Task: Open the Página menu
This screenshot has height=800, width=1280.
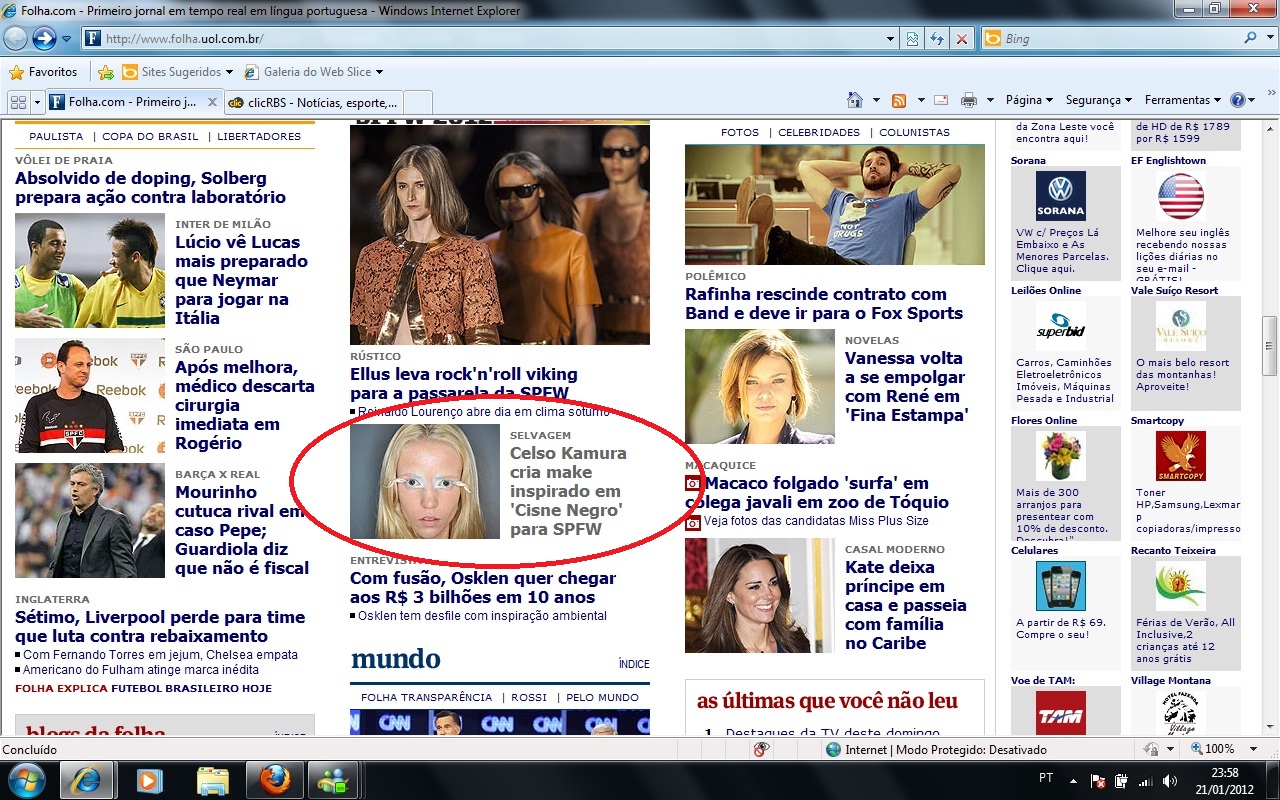Action: pyautogui.click(x=1029, y=100)
